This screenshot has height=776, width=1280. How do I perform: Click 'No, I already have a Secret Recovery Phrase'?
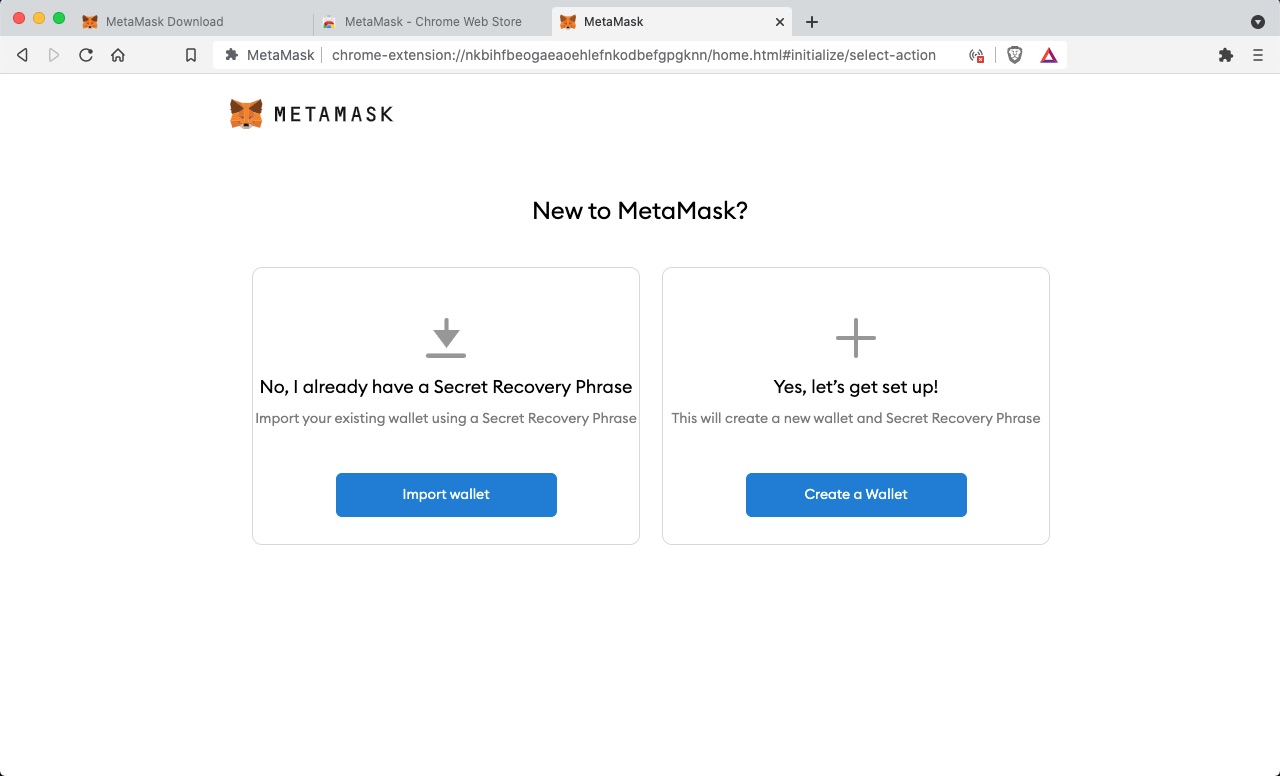pyautogui.click(x=446, y=387)
